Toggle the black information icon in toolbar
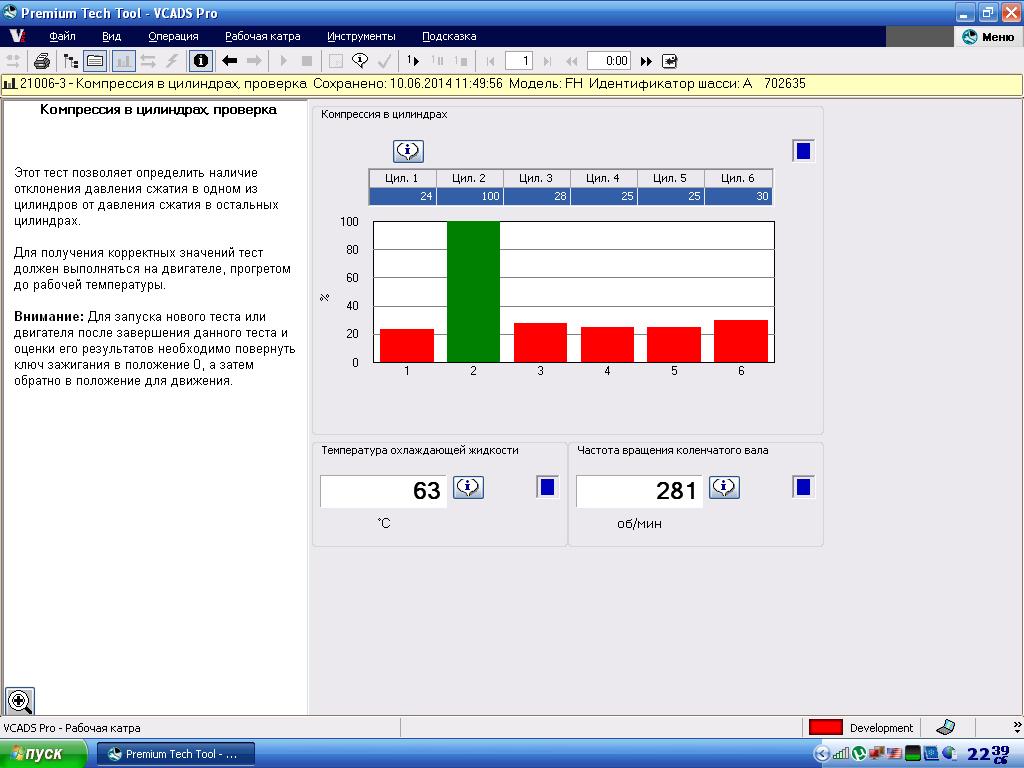 [x=201, y=61]
